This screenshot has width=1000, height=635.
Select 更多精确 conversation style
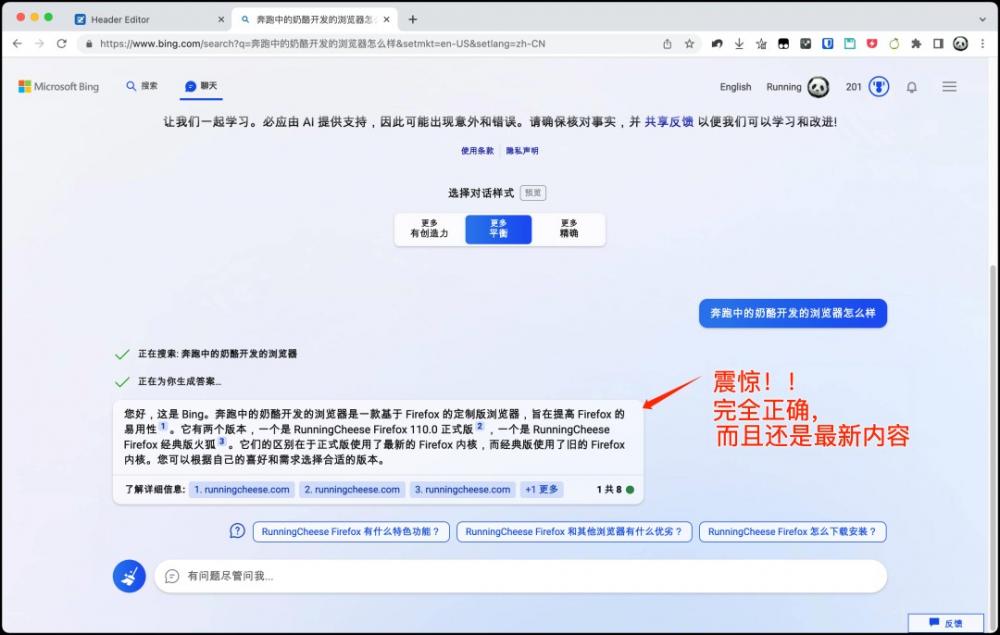tap(569, 229)
